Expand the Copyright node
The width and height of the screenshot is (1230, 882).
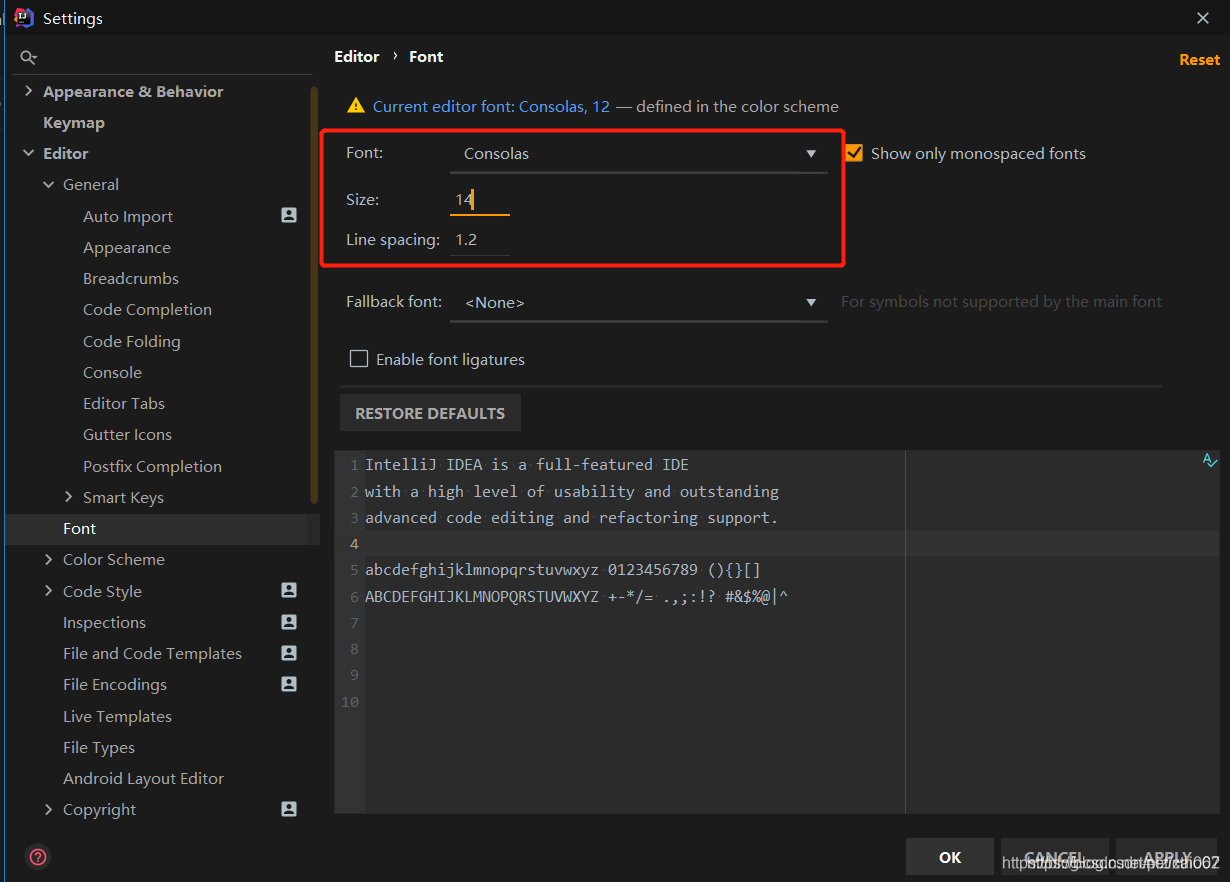48,809
